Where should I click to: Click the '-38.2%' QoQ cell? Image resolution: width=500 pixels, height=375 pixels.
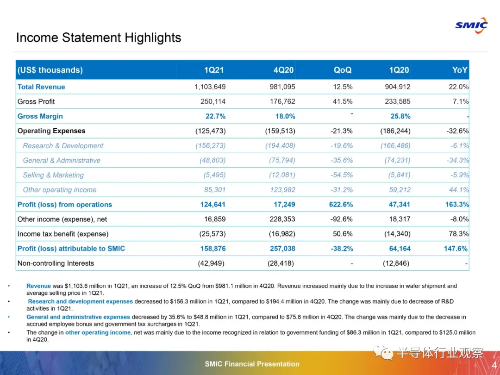[342, 249]
